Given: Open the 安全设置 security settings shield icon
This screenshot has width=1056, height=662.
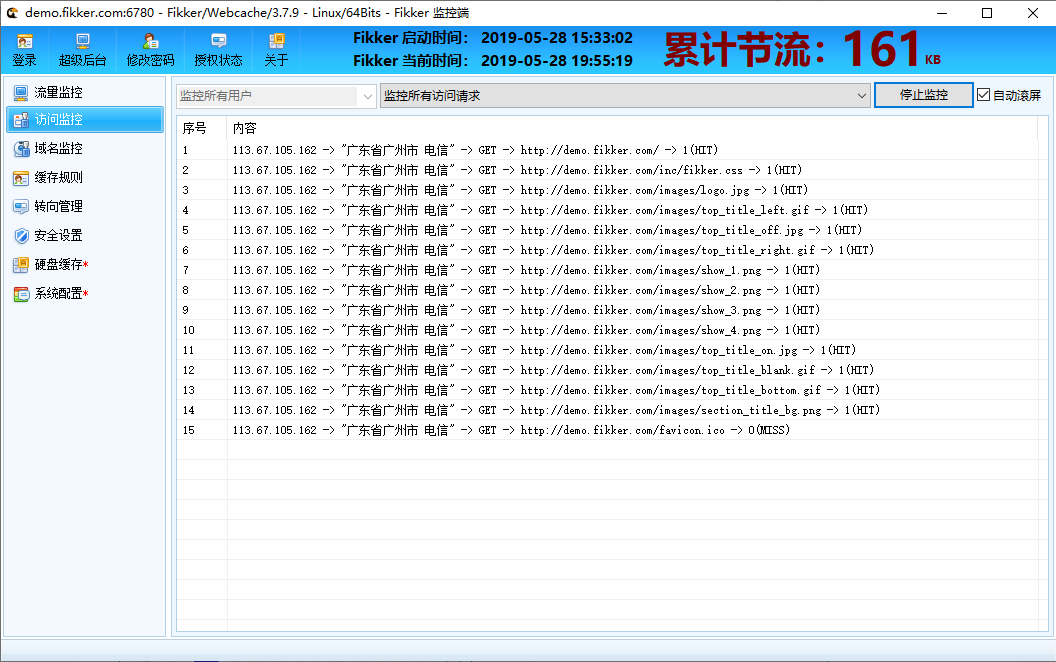Looking at the screenshot, I should [x=21, y=236].
